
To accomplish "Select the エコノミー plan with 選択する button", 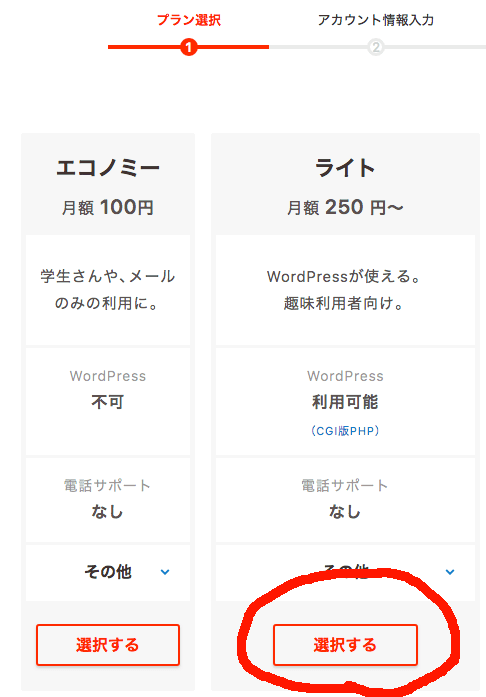I will [x=108, y=645].
